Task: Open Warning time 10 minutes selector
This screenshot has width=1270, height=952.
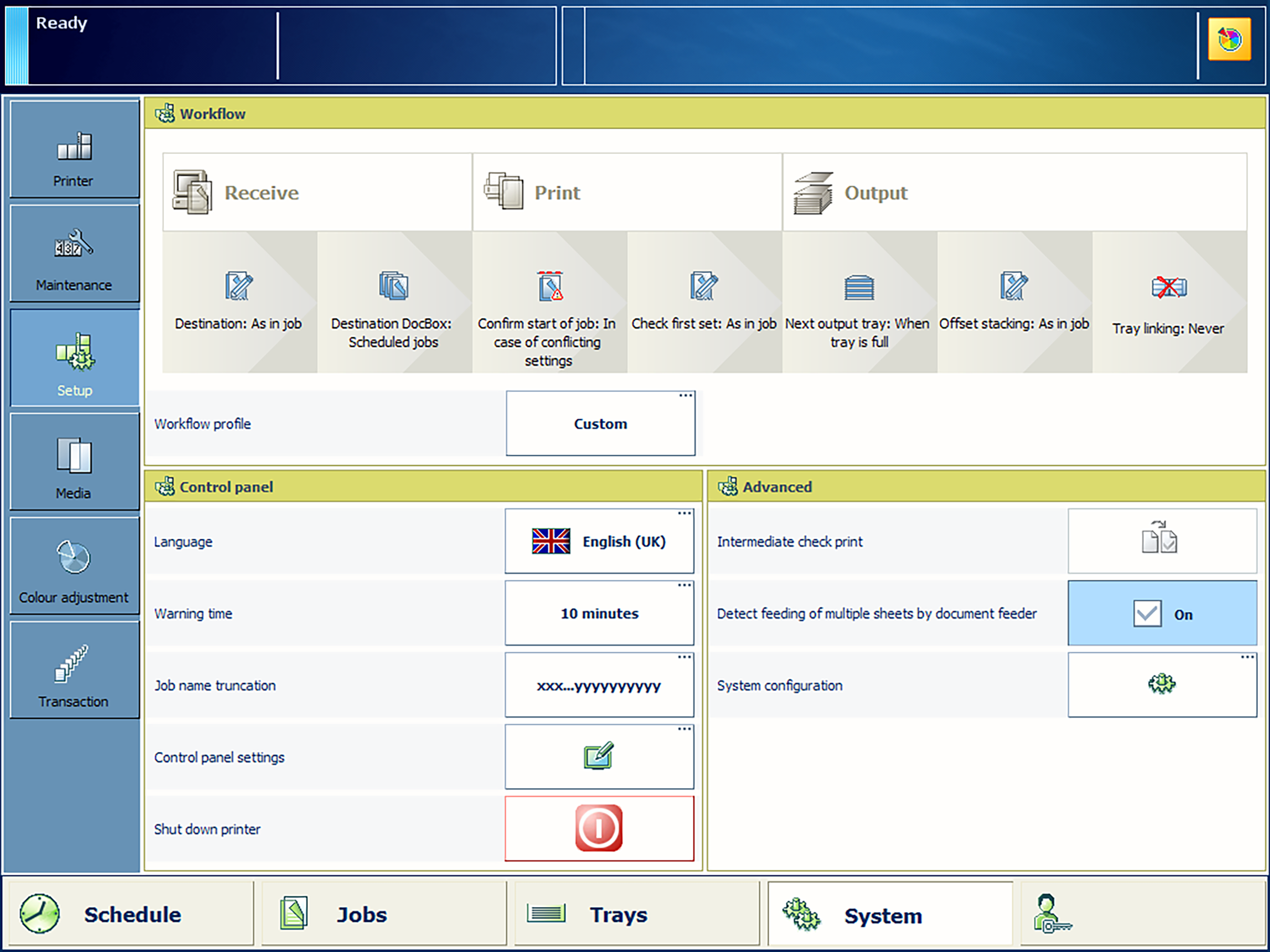Action: coord(599,613)
